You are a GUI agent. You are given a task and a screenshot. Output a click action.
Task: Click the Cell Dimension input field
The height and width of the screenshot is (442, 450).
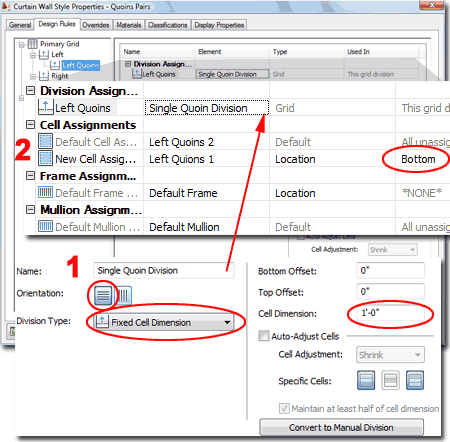point(390,313)
